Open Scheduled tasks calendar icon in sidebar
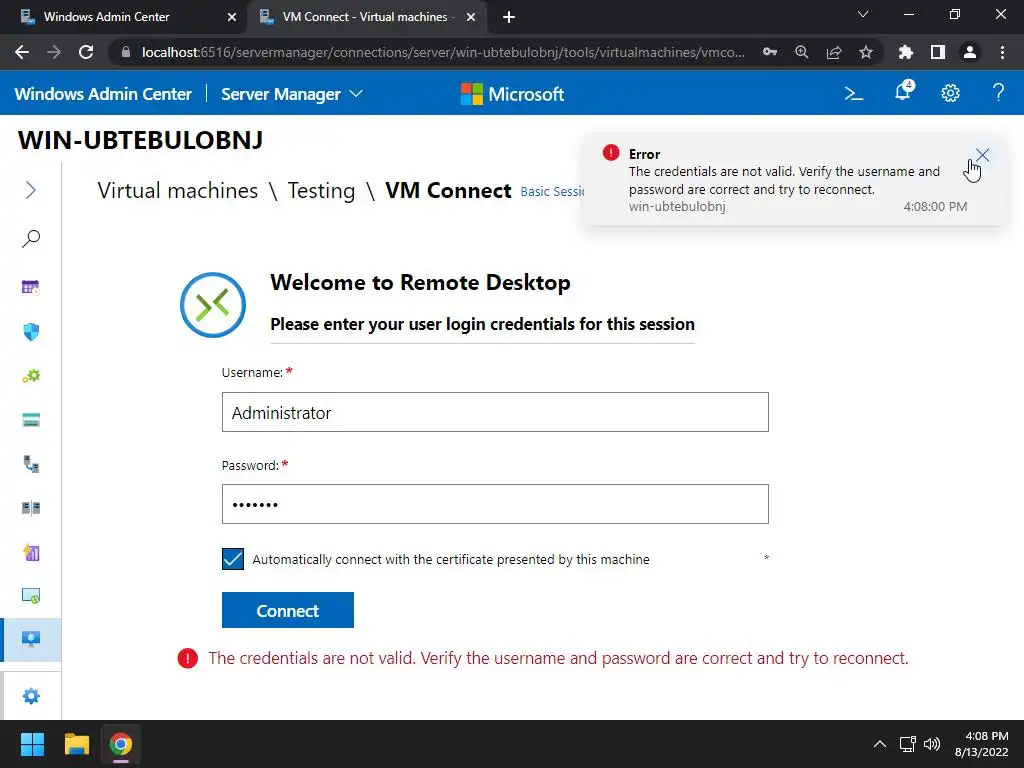The image size is (1024, 768). [31, 287]
